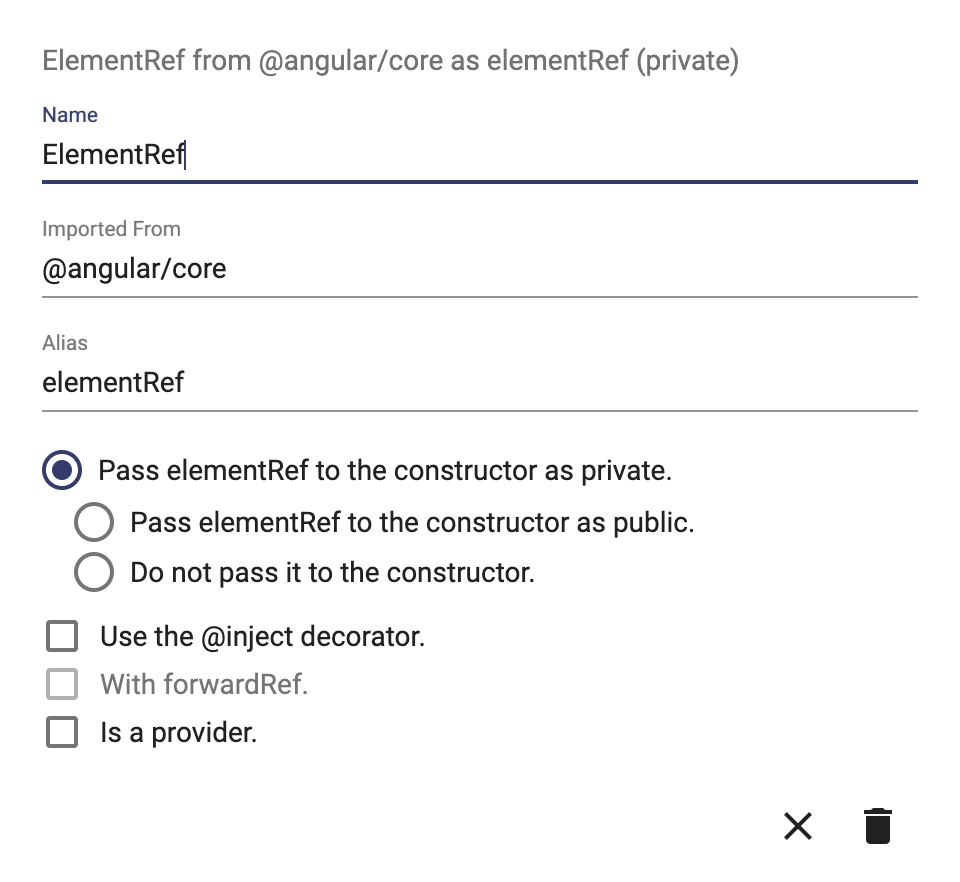
Task: Click the 'Pass elementRef to the constructor as public.' text
Action: pyautogui.click(x=412, y=523)
